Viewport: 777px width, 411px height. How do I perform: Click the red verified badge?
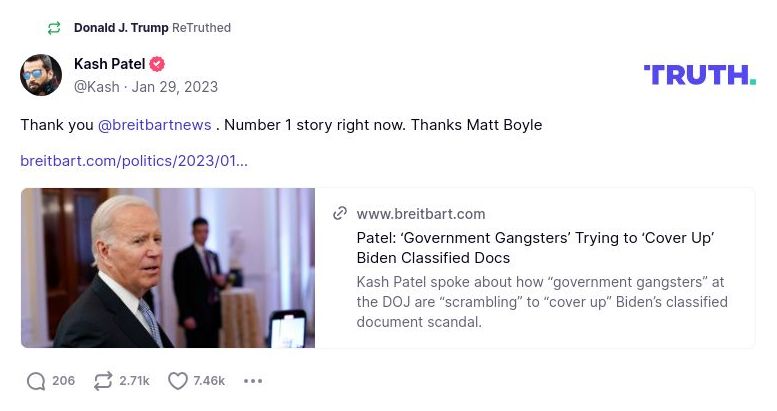click(x=157, y=64)
